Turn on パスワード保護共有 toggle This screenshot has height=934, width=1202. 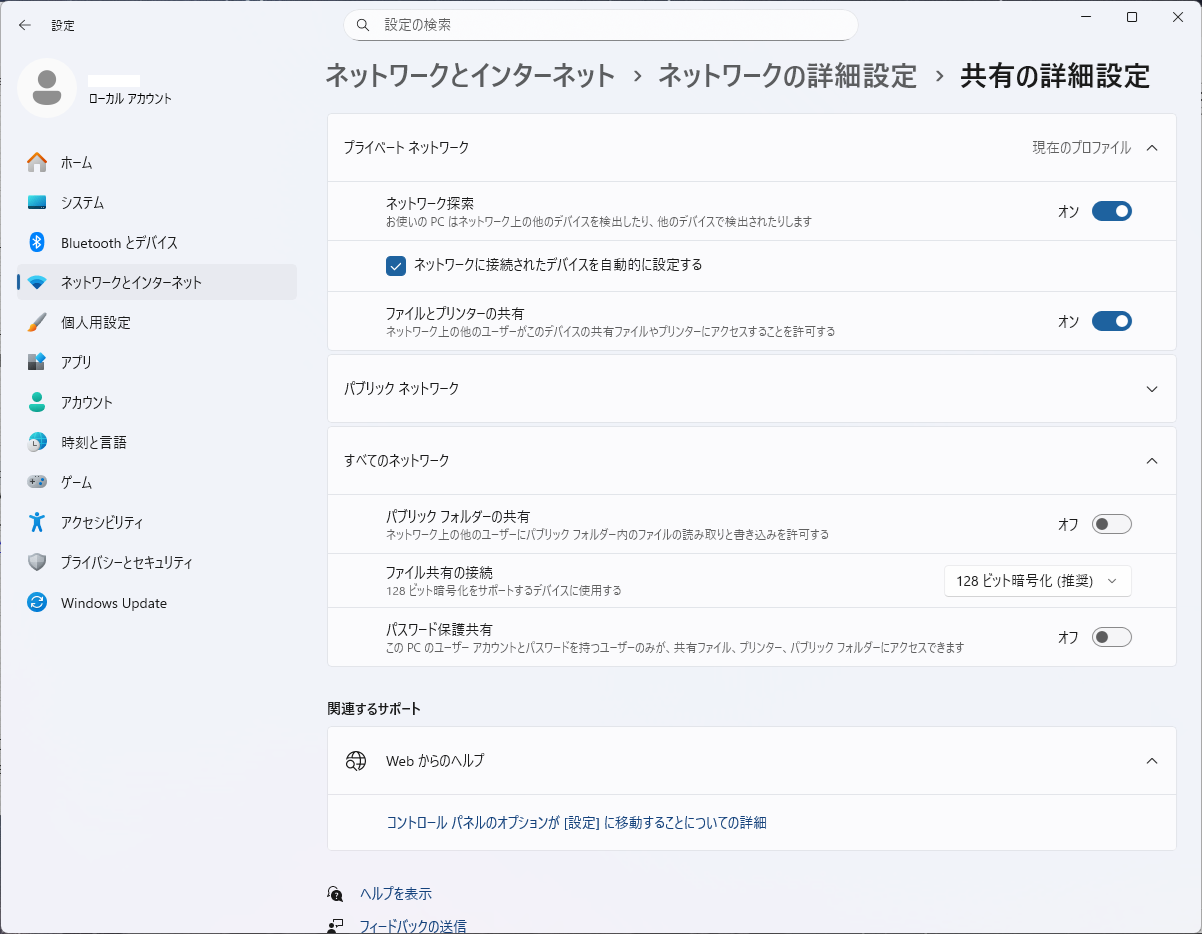[1111, 637]
